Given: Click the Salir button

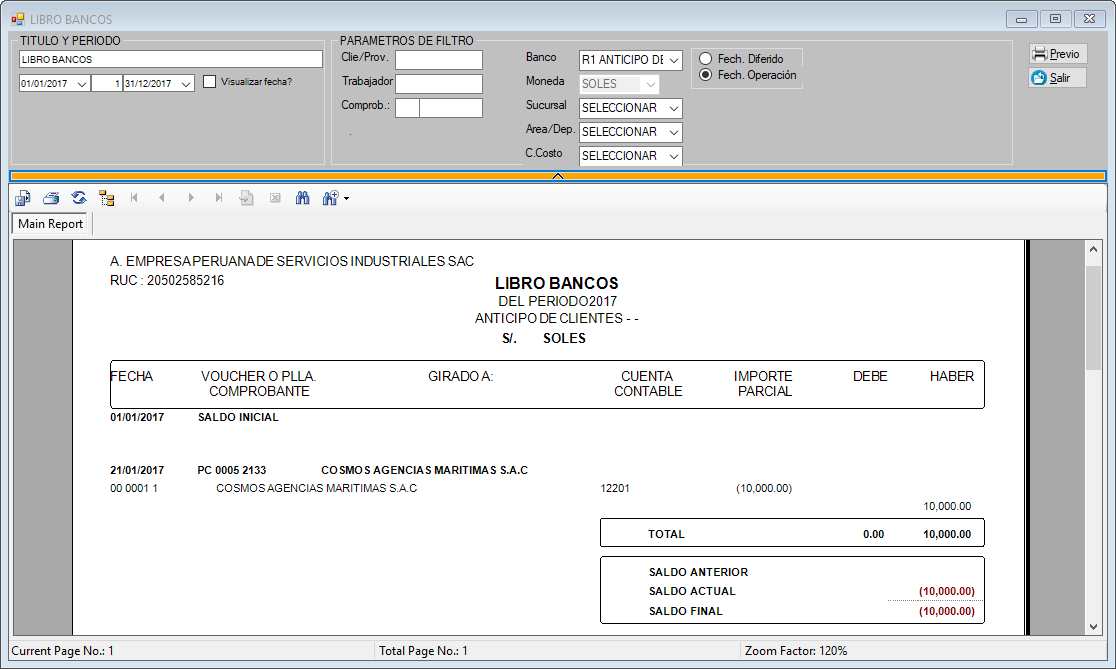Looking at the screenshot, I should click(1058, 78).
